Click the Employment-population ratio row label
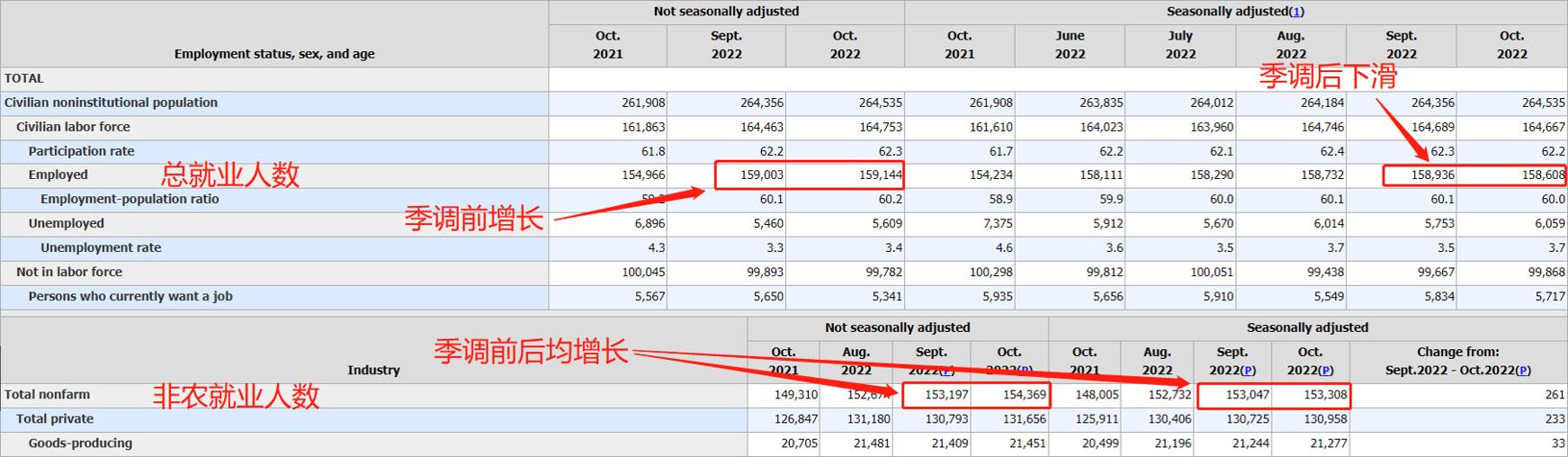 click(130, 199)
